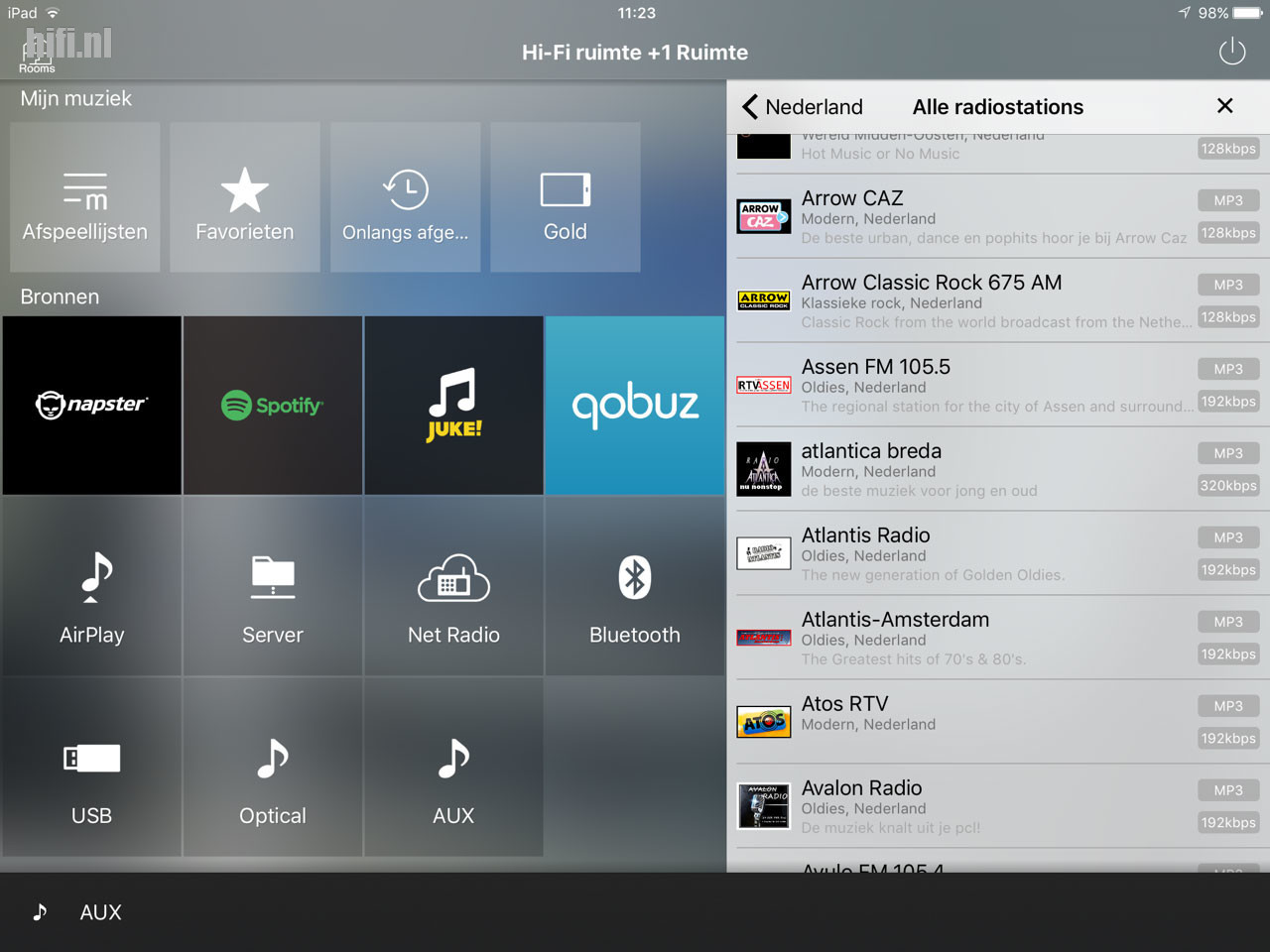Tap ATOS logo thumbnail
Image resolution: width=1270 pixels, height=952 pixels.
point(764,722)
